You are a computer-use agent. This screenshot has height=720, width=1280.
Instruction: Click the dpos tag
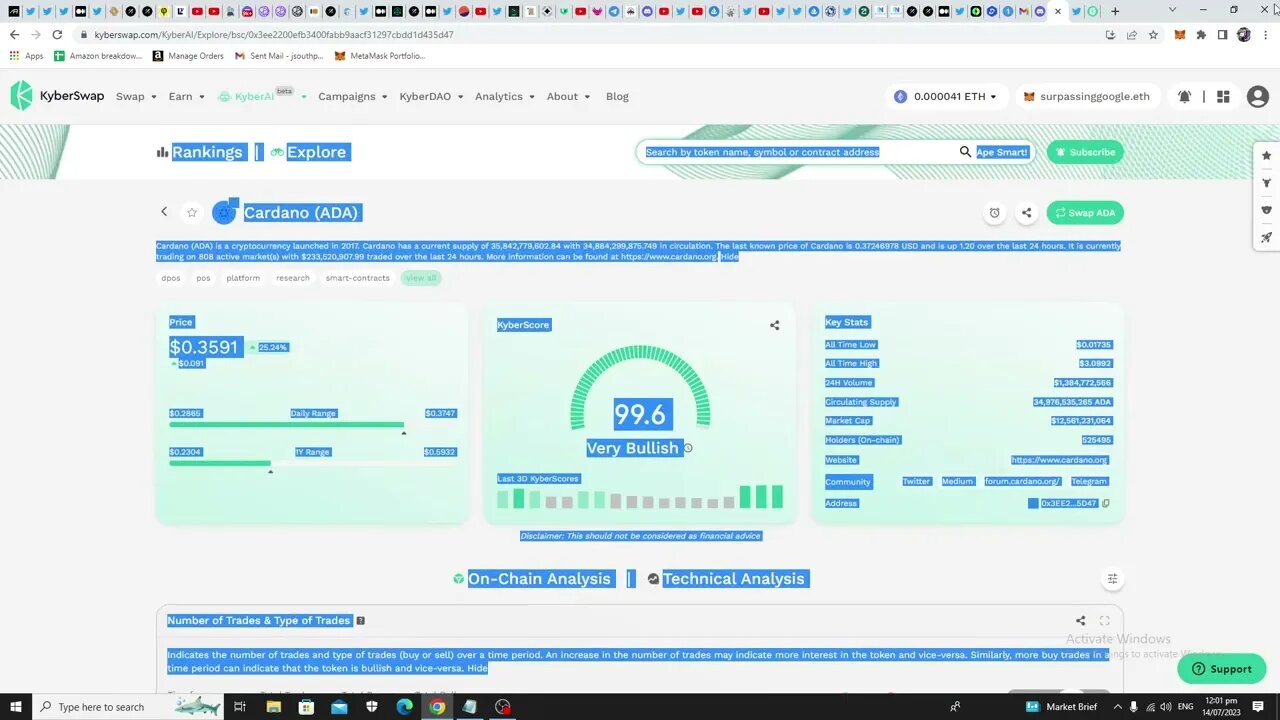click(171, 278)
